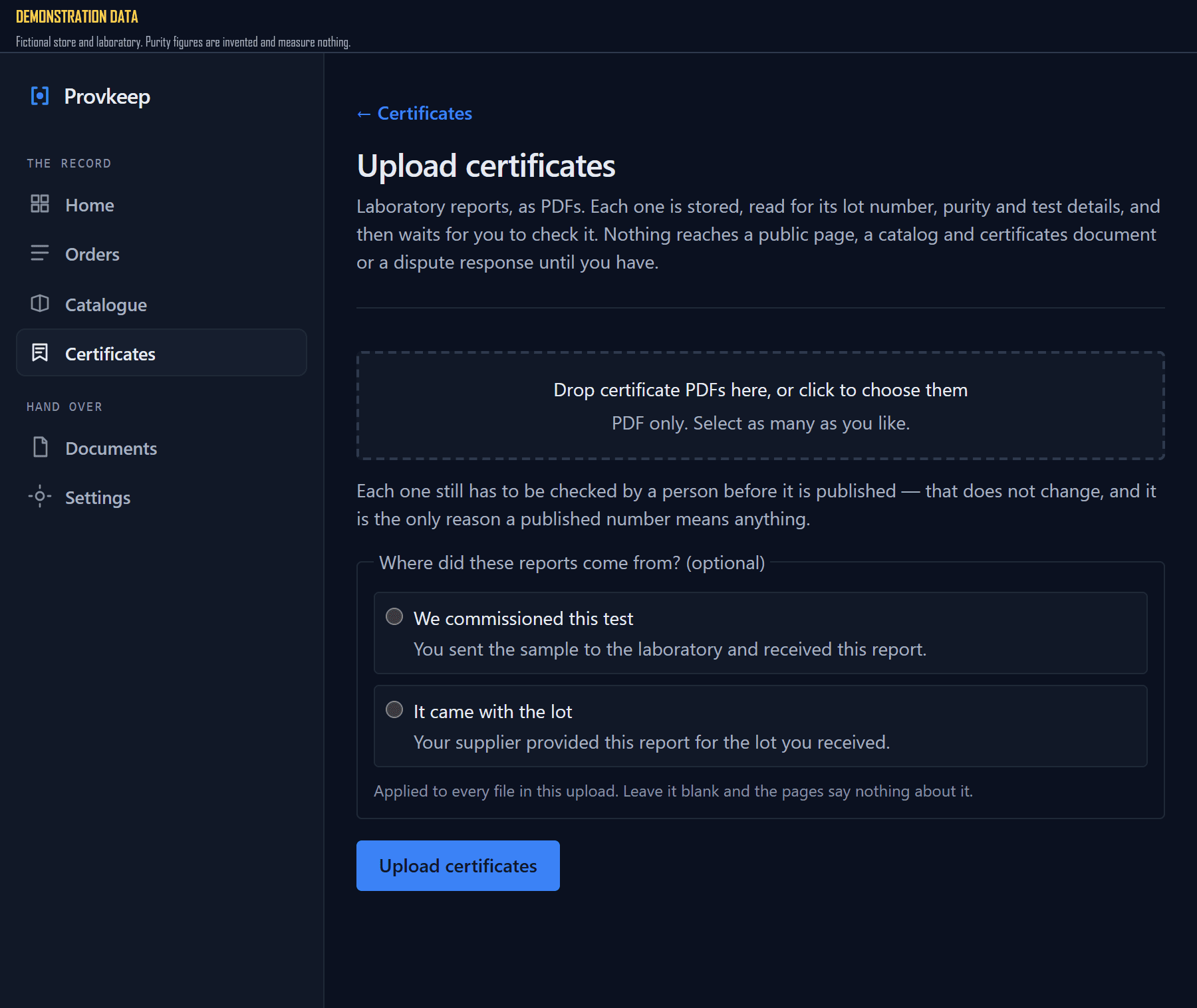Click the Provkeep logo icon

[40, 96]
